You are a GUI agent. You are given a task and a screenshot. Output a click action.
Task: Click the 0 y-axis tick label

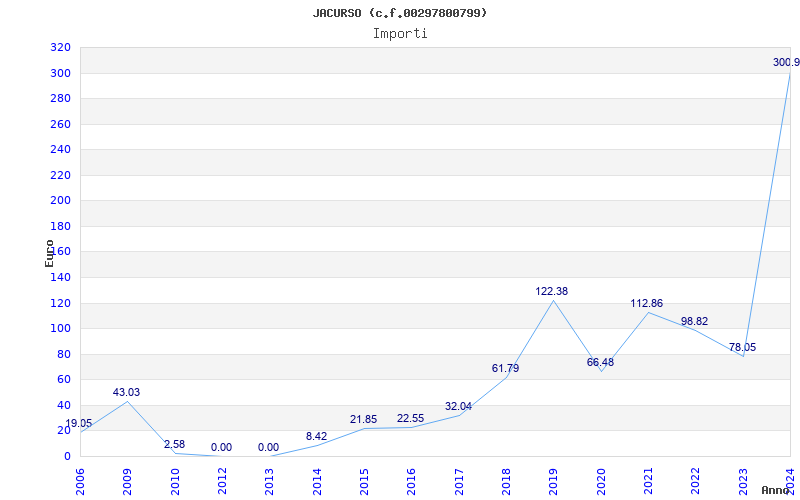(x=67, y=456)
